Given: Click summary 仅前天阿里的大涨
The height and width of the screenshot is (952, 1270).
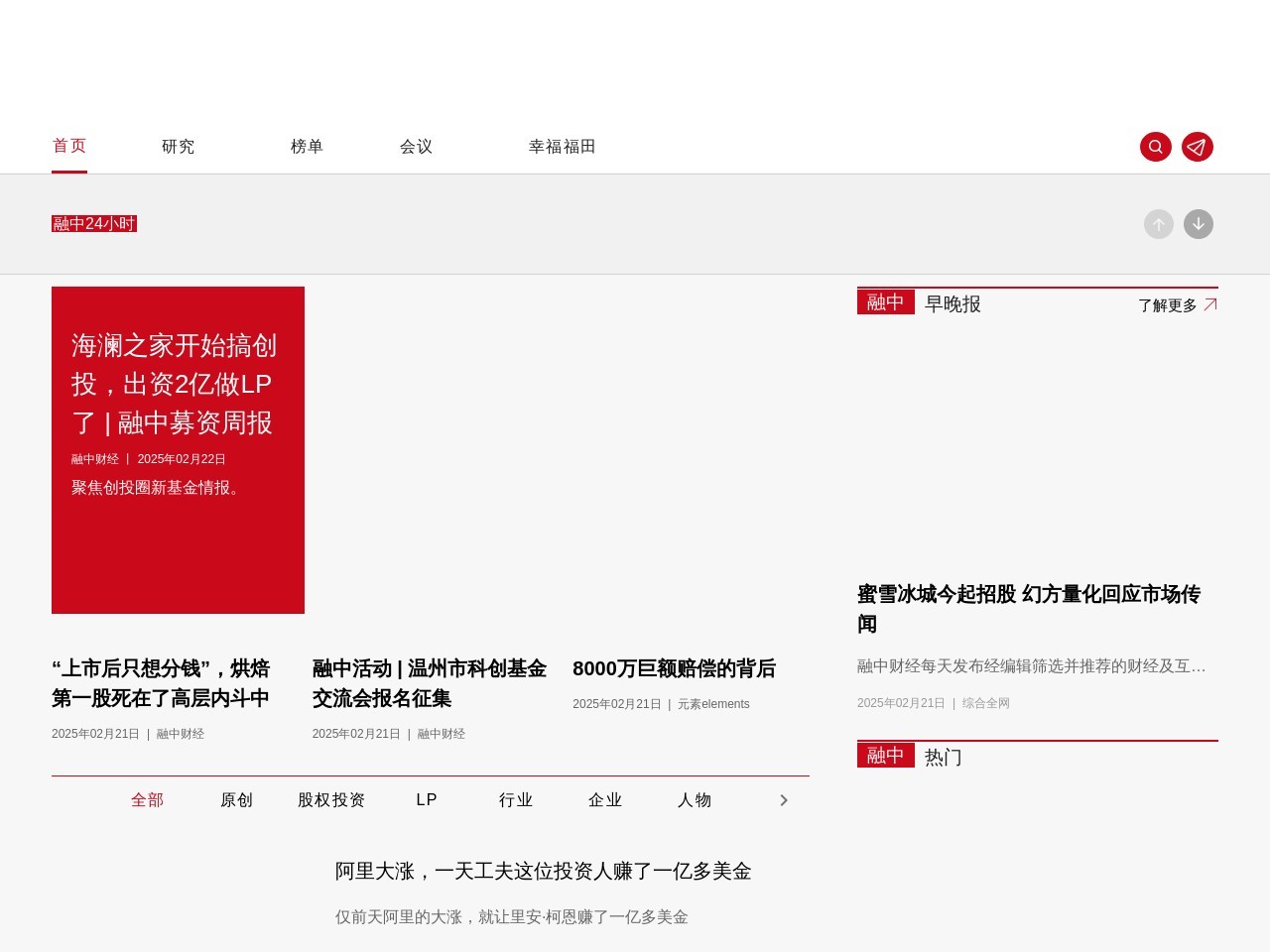Looking at the screenshot, I should pyautogui.click(x=512, y=917).
